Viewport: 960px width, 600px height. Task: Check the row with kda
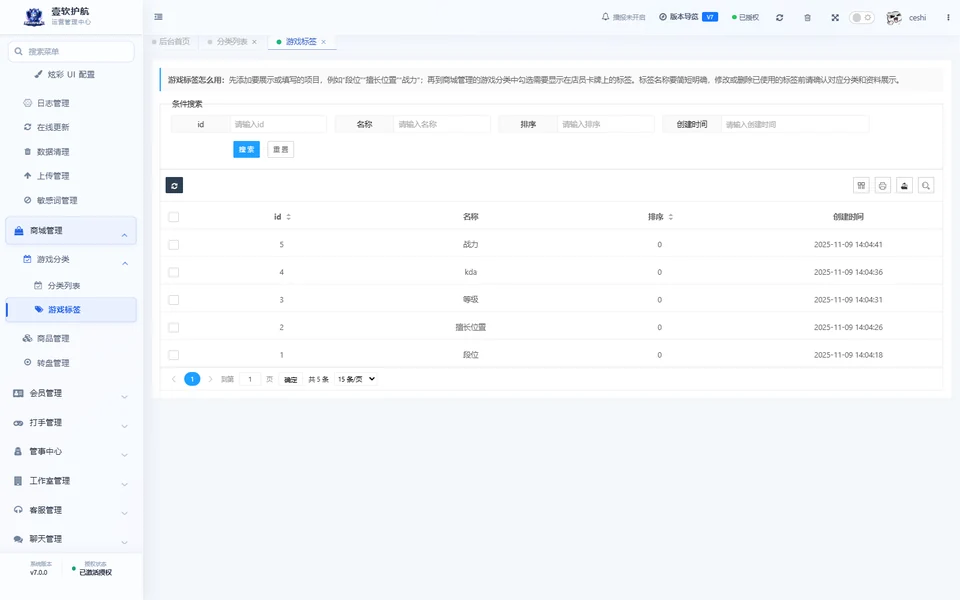click(x=174, y=272)
